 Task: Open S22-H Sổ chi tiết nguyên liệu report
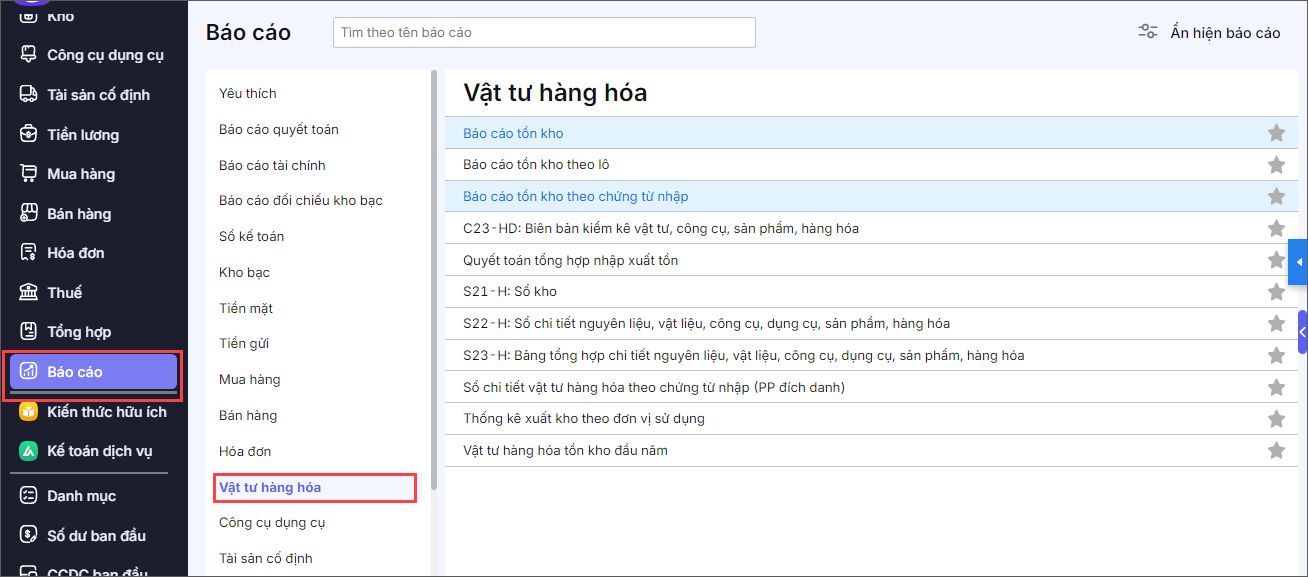(706, 323)
